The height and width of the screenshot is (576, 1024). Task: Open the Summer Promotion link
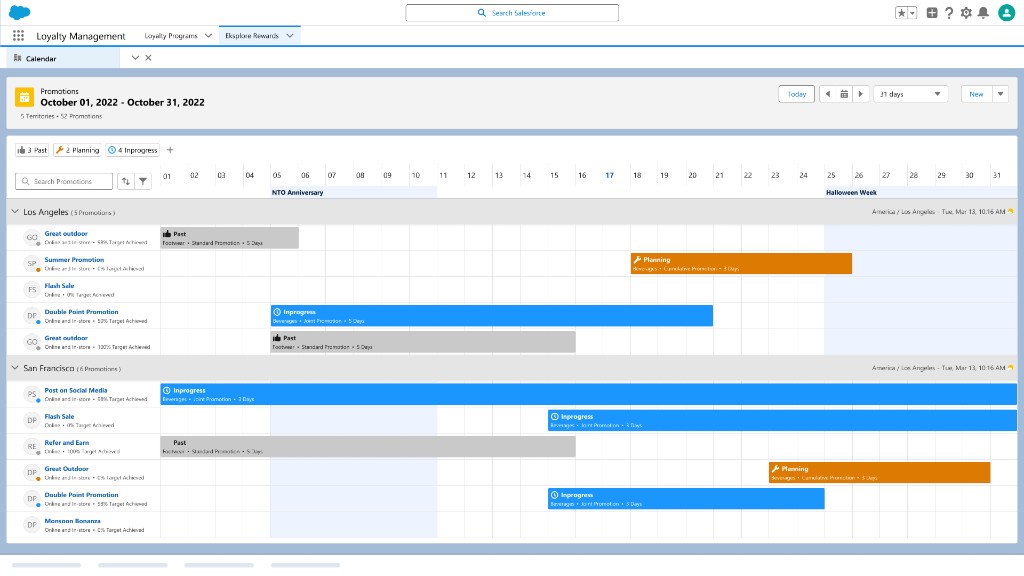pos(74,259)
